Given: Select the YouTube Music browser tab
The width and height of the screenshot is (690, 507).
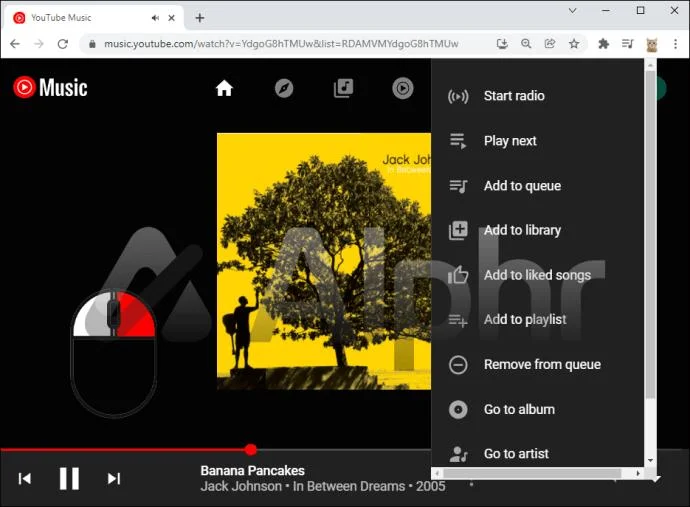Looking at the screenshot, I should pyautogui.click(x=92, y=18).
